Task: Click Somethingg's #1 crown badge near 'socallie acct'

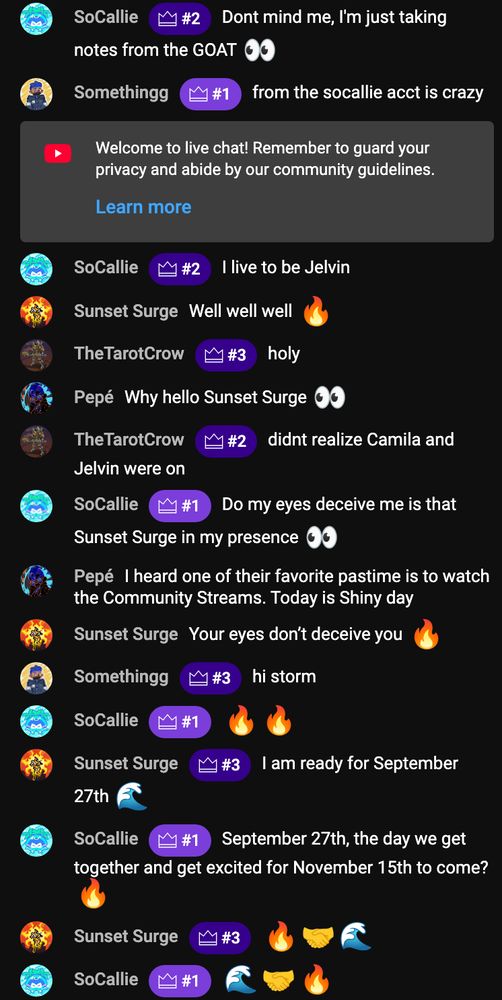Action: click(x=210, y=94)
